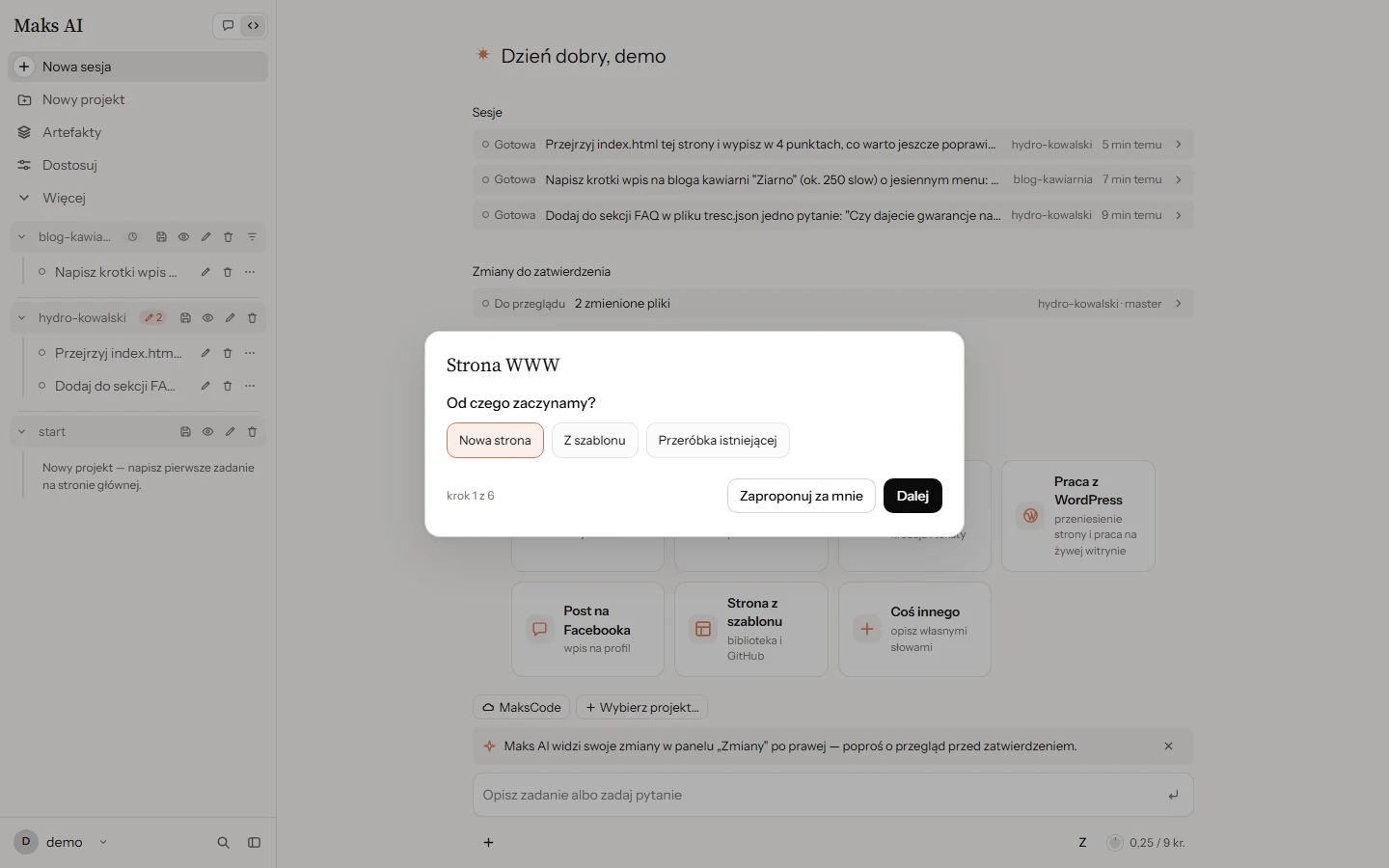Open the 'Wybierz projekt...' selector
This screenshot has height=868, width=1389.
641,708
